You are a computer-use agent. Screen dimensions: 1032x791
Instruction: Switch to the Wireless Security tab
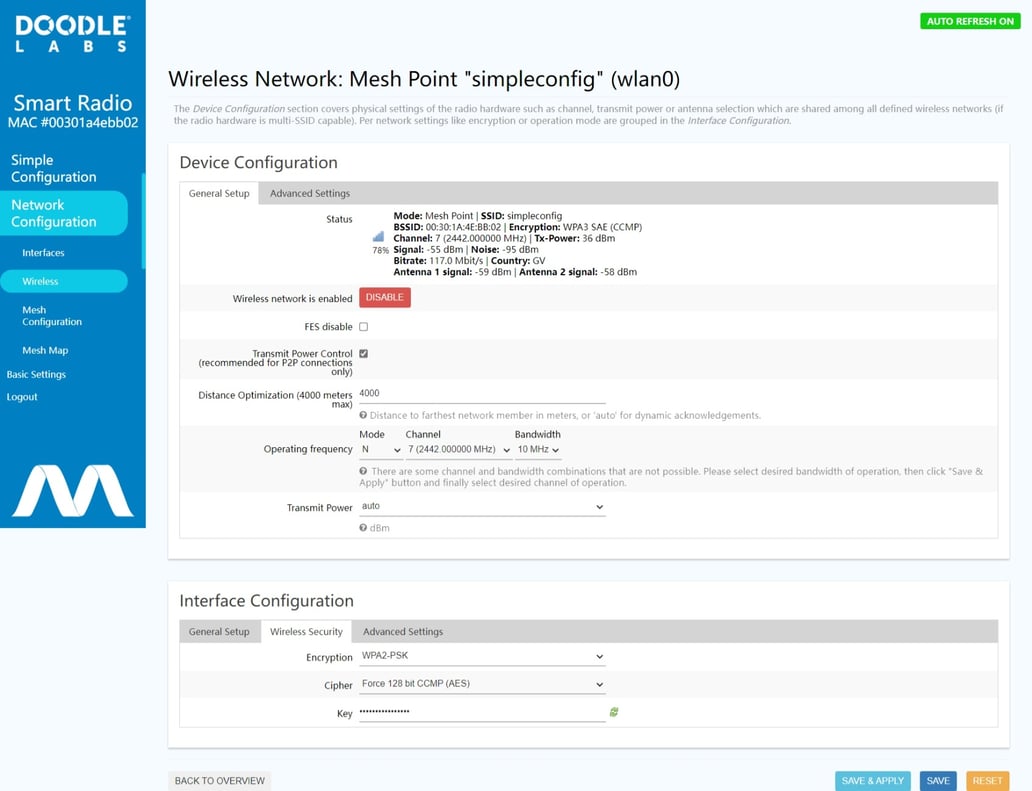[306, 631]
